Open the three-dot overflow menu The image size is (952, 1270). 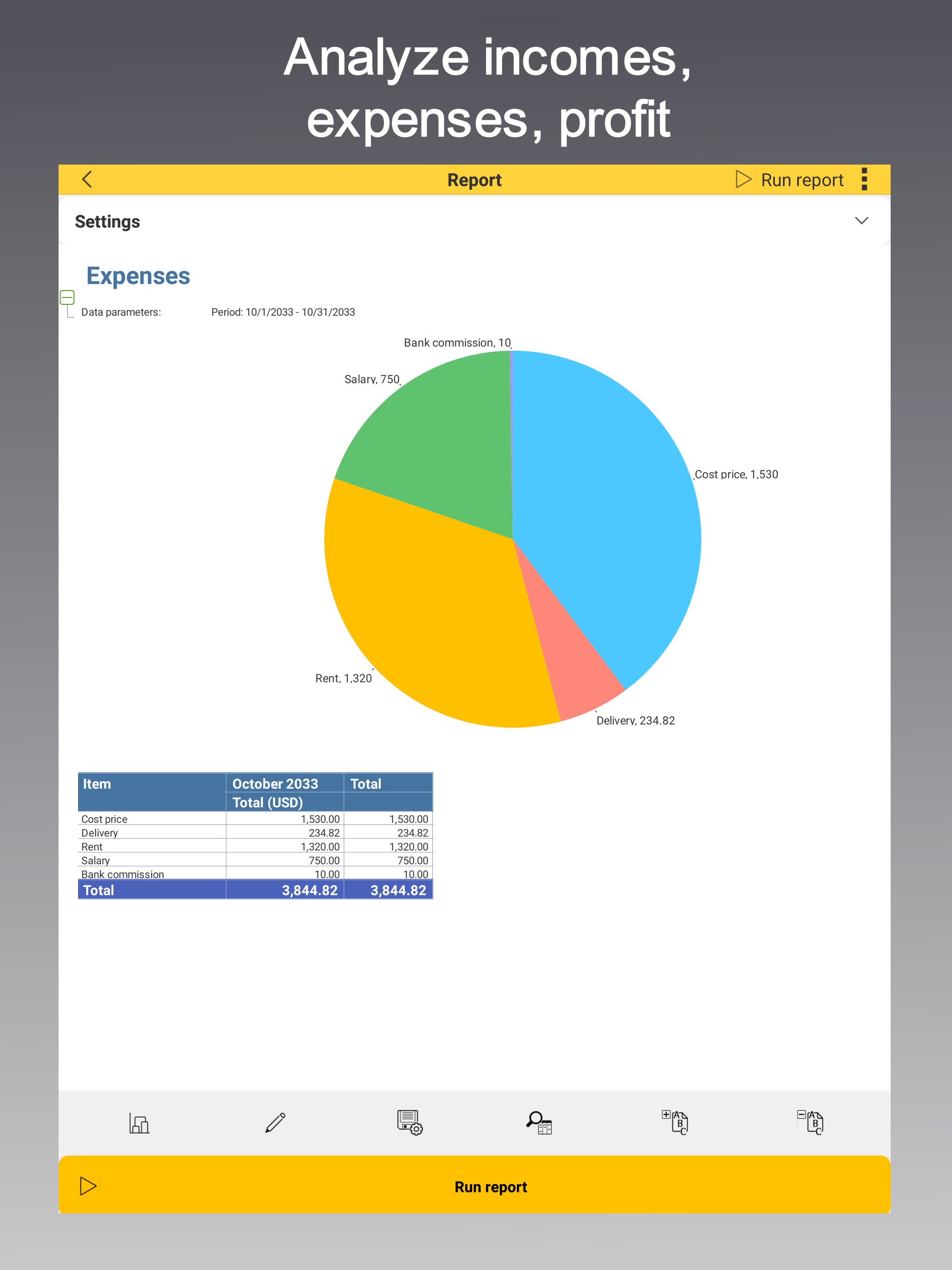pos(864,179)
